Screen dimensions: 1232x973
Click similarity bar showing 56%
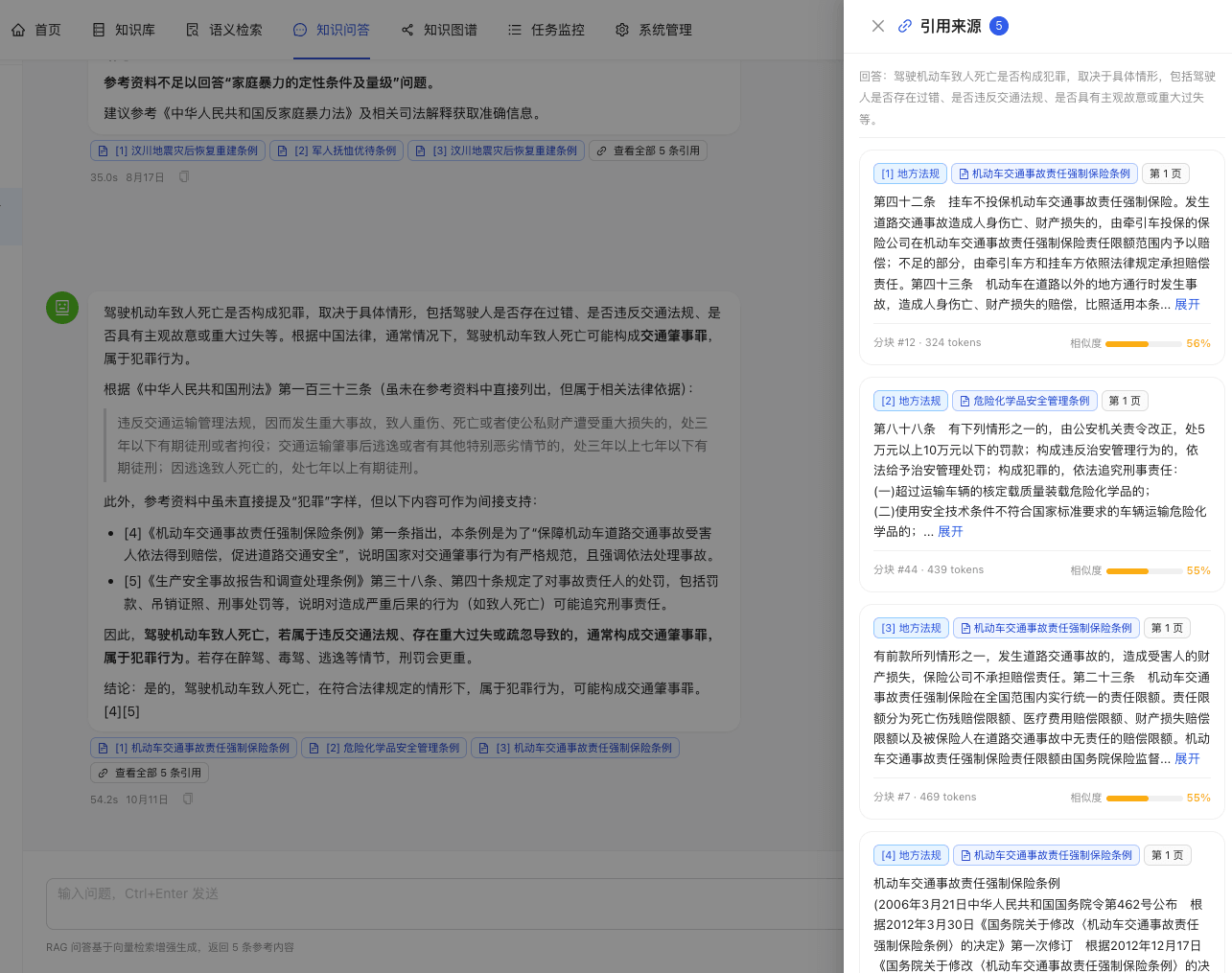(1143, 343)
